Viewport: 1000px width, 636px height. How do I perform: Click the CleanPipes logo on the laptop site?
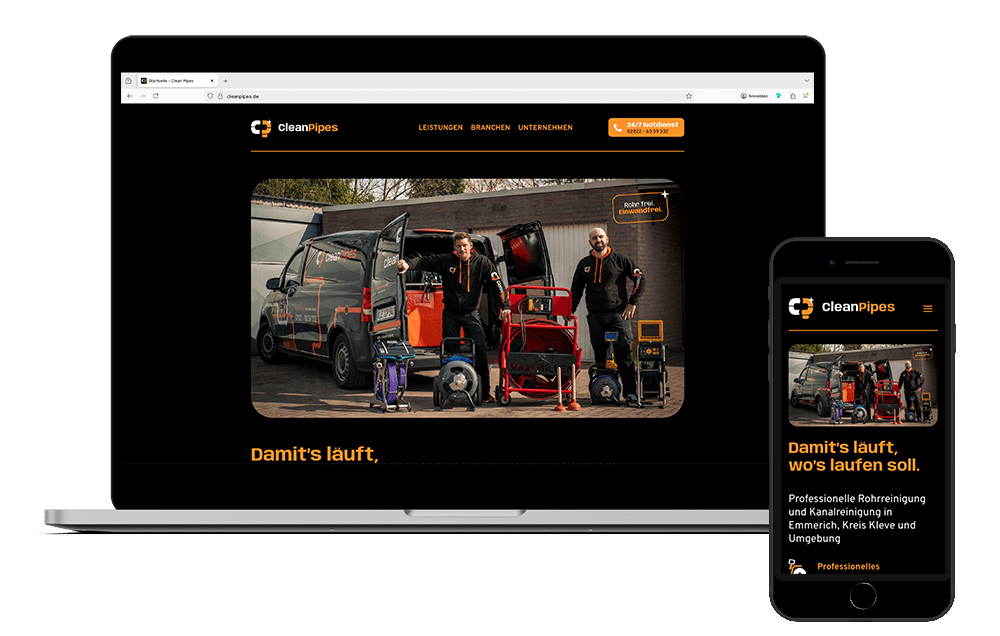(x=294, y=128)
